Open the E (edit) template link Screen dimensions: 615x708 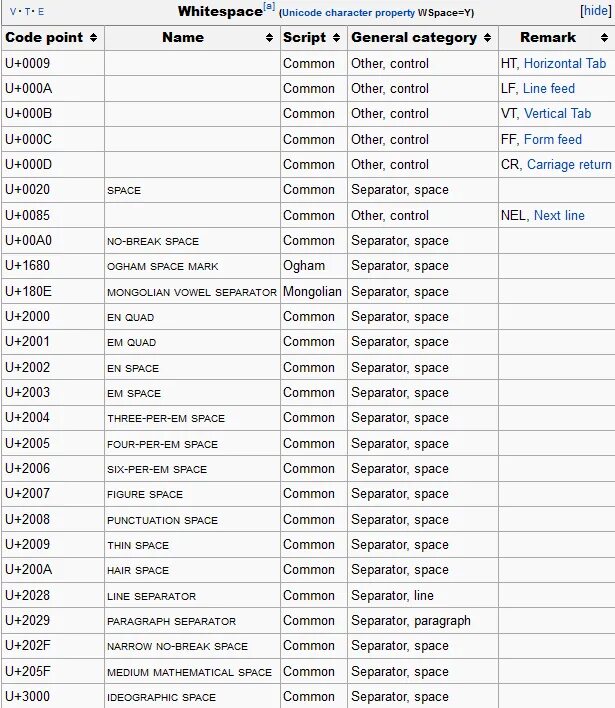[x=41, y=12]
